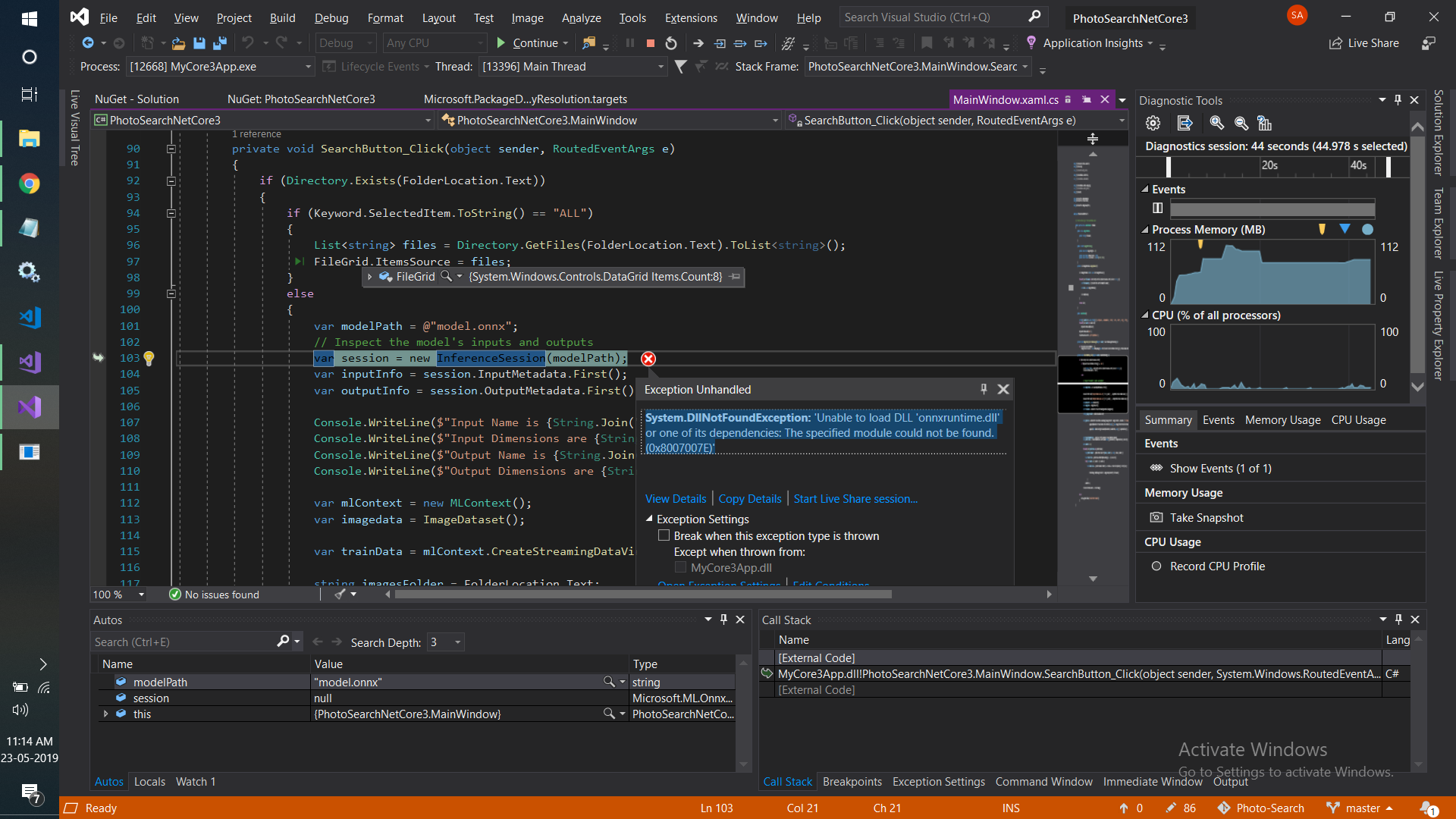Click the red exception error icon
1456x819 pixels.
tap(648, 359)
